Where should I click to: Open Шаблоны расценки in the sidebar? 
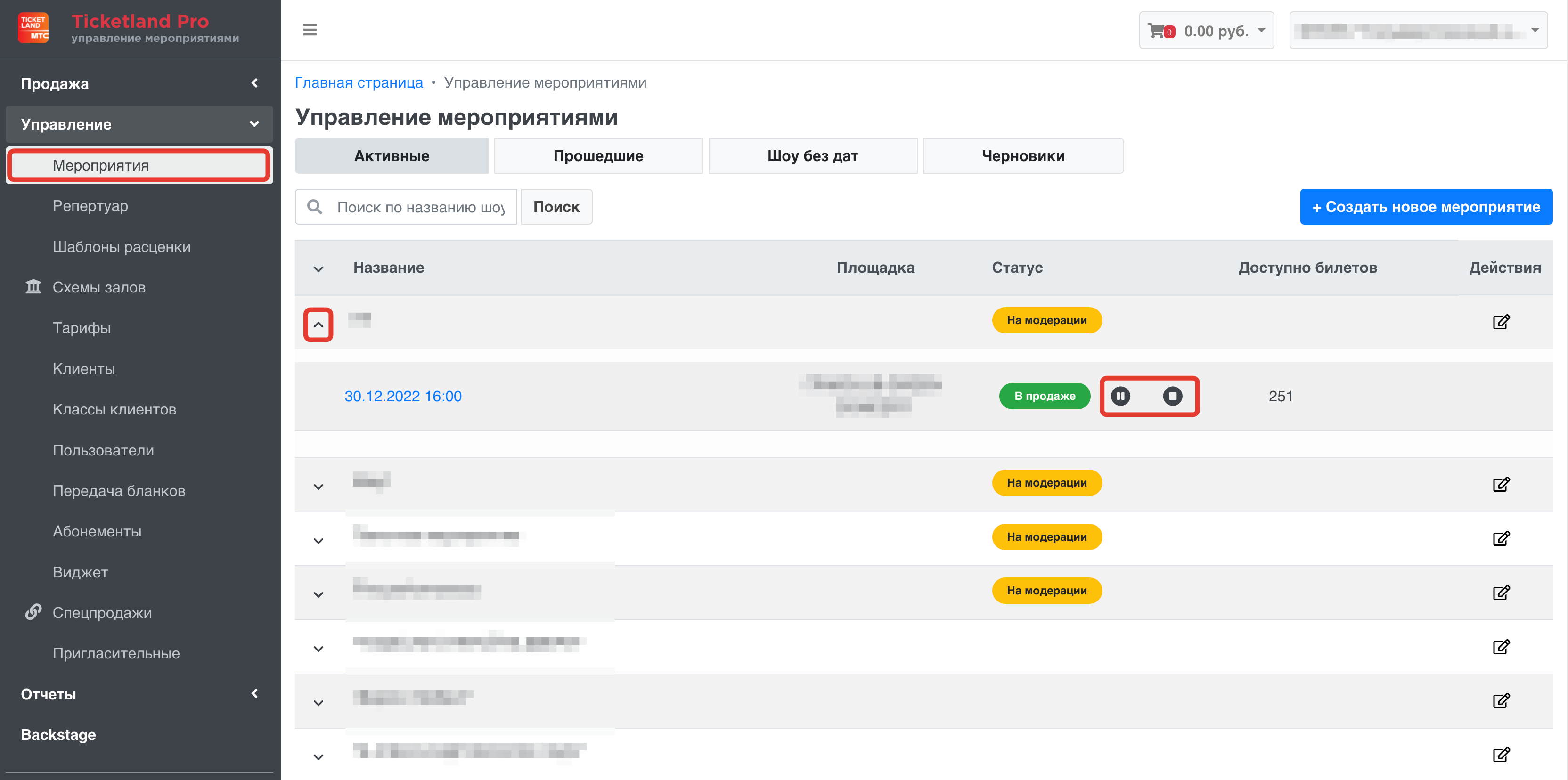tap(122, 246)
